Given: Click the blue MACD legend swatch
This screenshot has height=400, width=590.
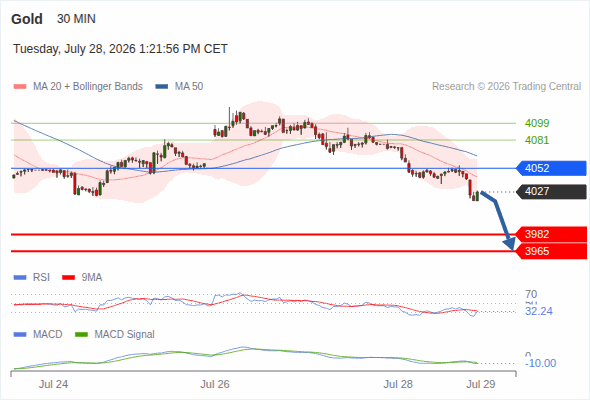Looking at the screenshot, I should [20, 335].
